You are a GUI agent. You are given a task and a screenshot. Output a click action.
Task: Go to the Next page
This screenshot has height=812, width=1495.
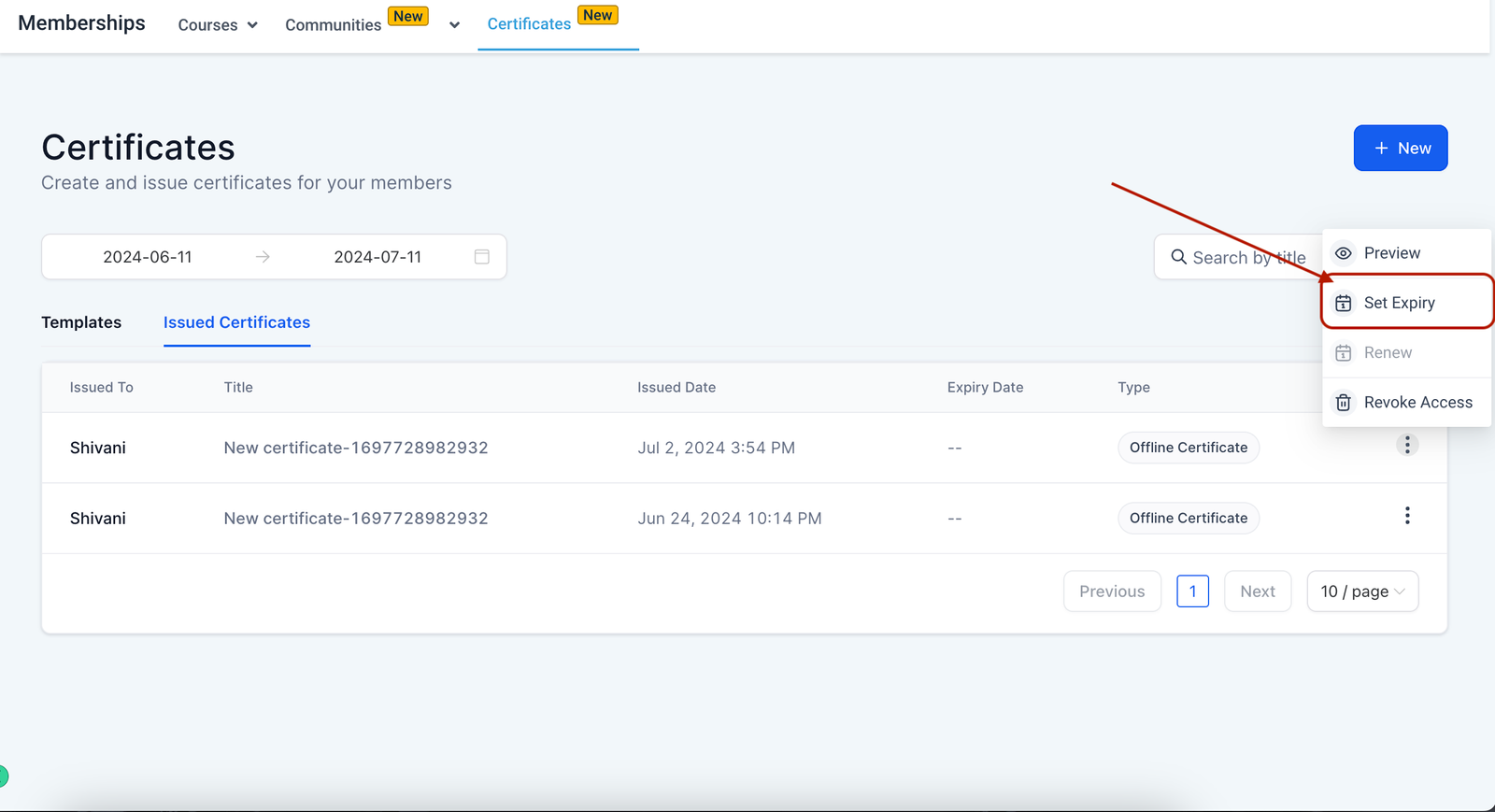[1257, 591]
